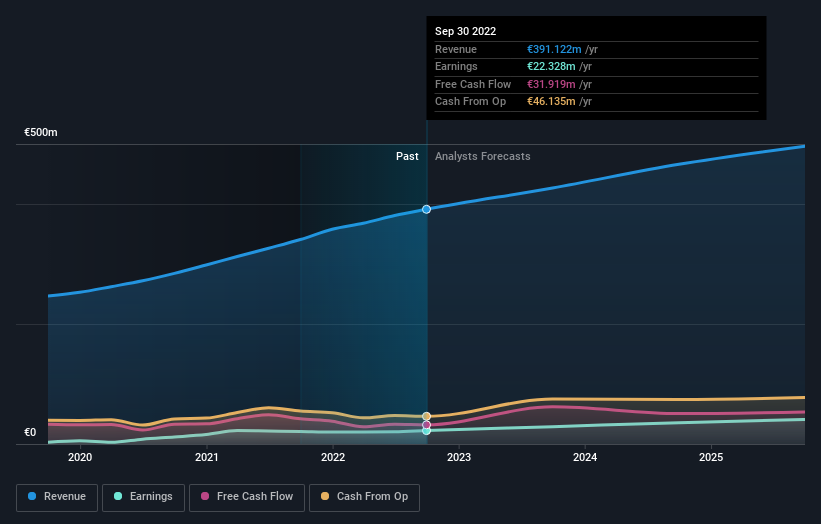Toggle the Cash From Op legend button
Viewport: 821px width, 524px height.
(364, 497)
